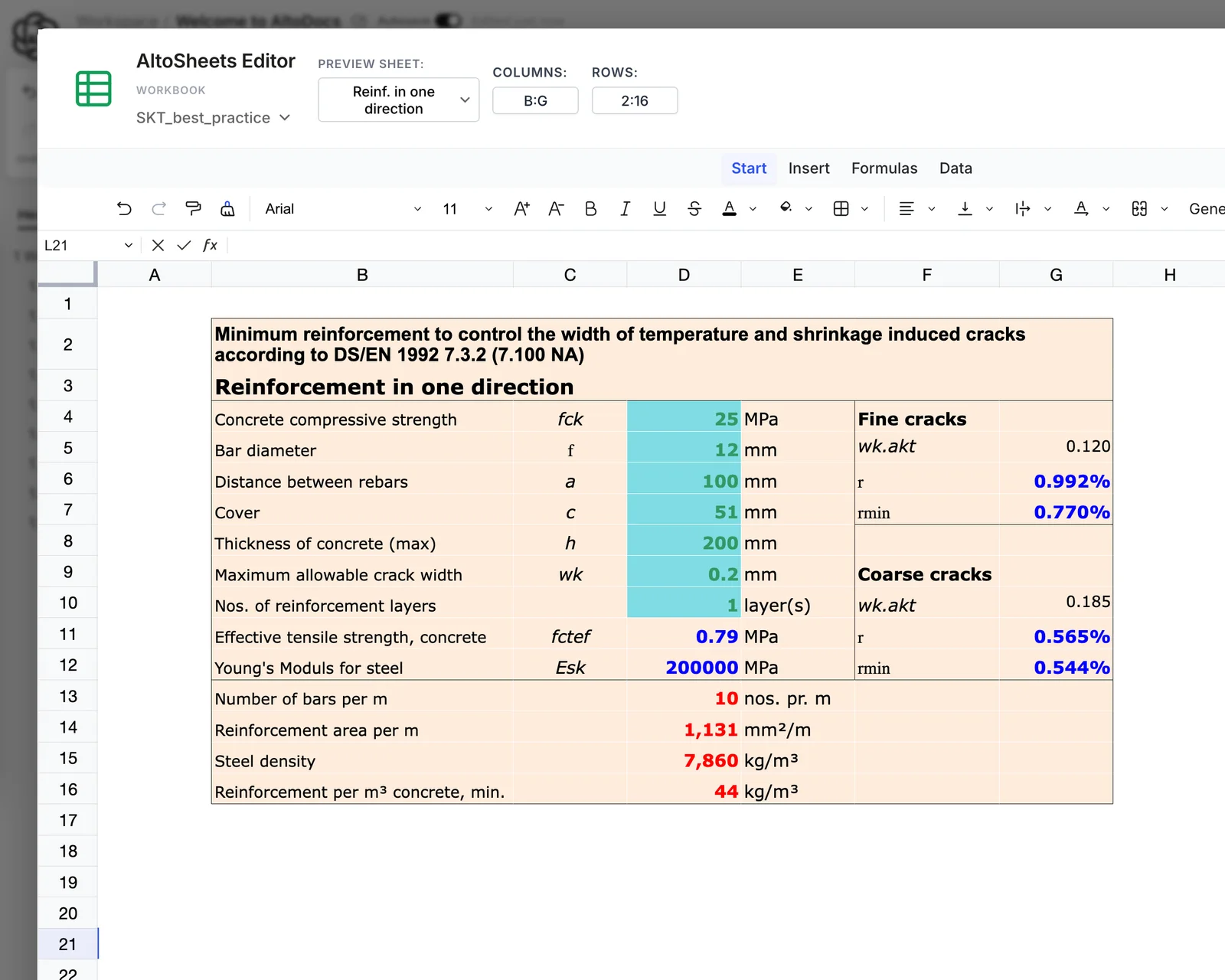Switch to the Insert tab

point(808,168)
